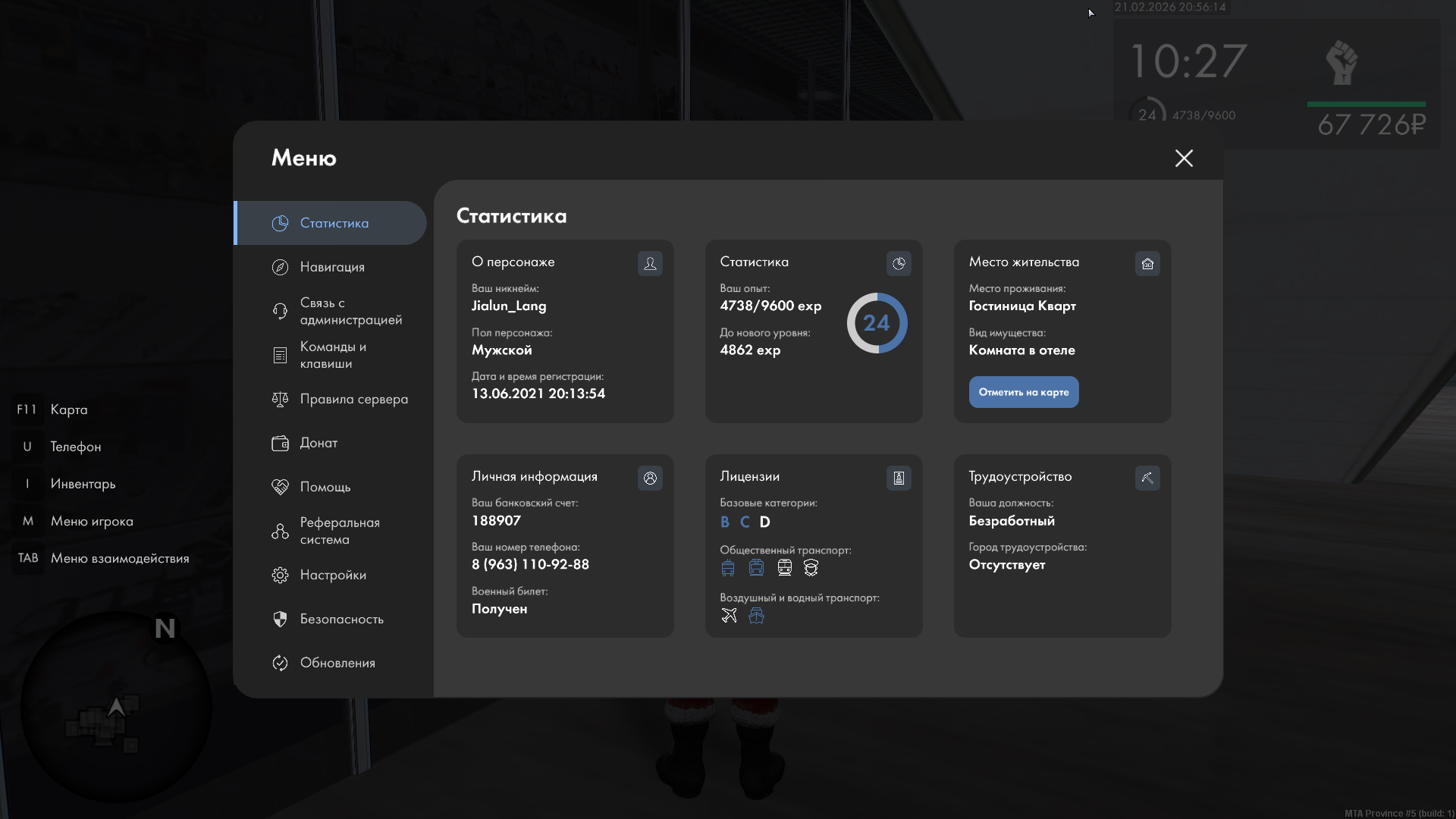
Task: Click the level 24 circular progress ring
Action: (877, 323)
